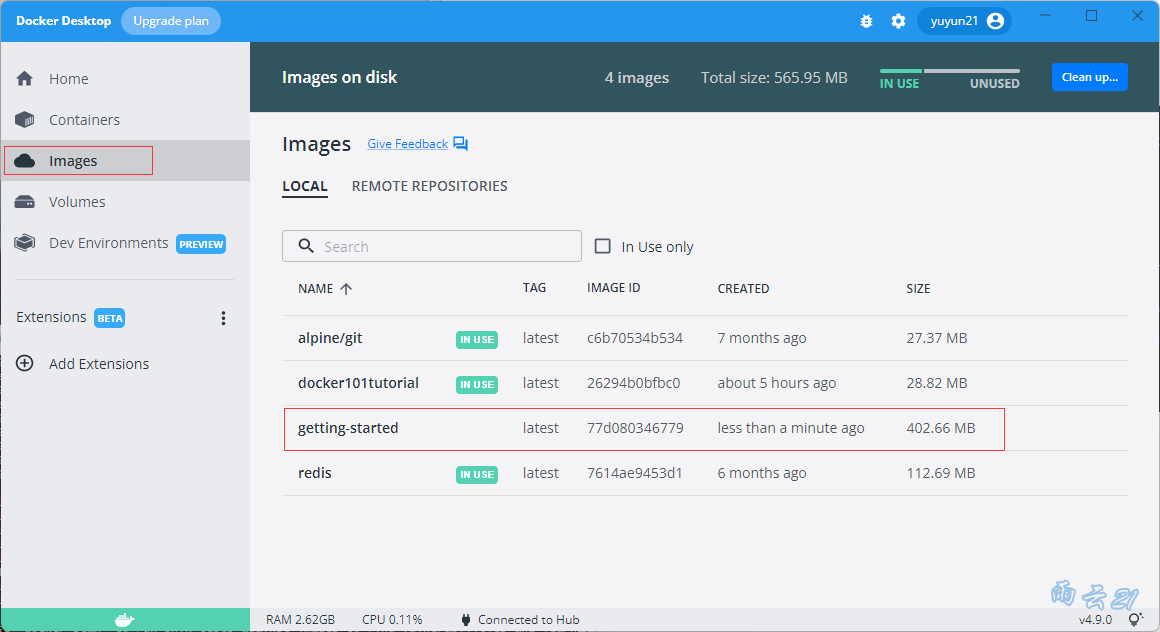Sort by the TAG column header
This screenshot has height=632, width=1160.
click(x=534, y=288)
